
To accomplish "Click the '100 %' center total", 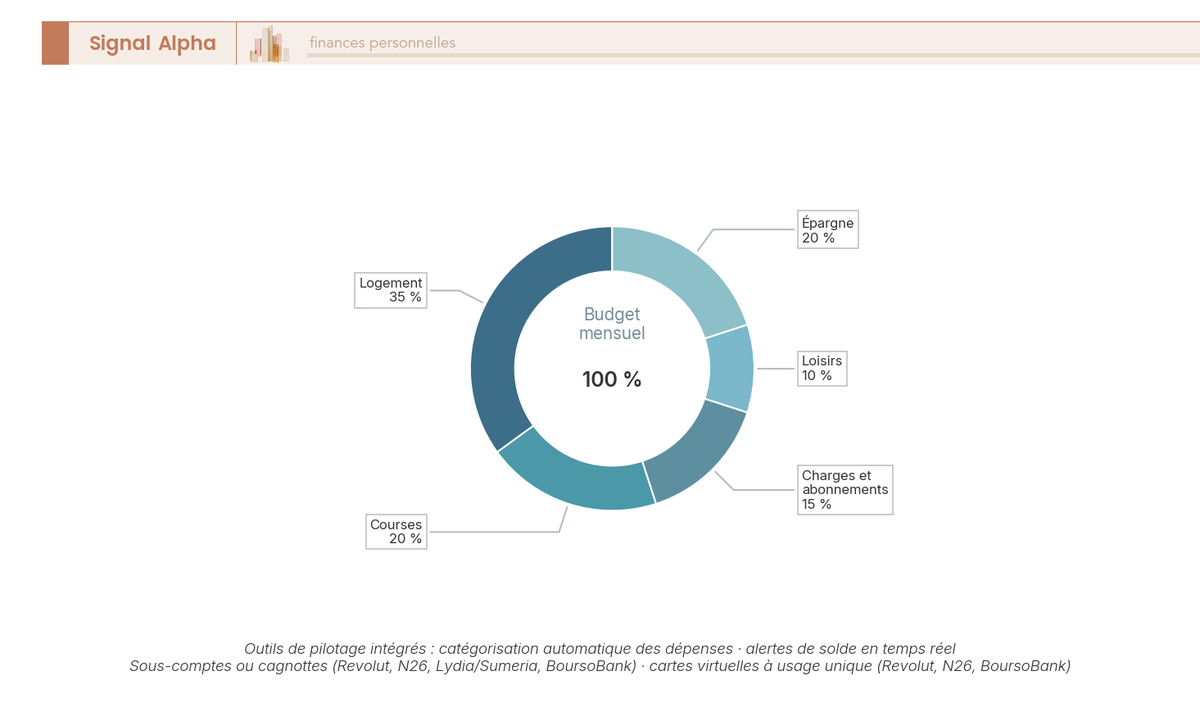I will [x=612, y=380].
